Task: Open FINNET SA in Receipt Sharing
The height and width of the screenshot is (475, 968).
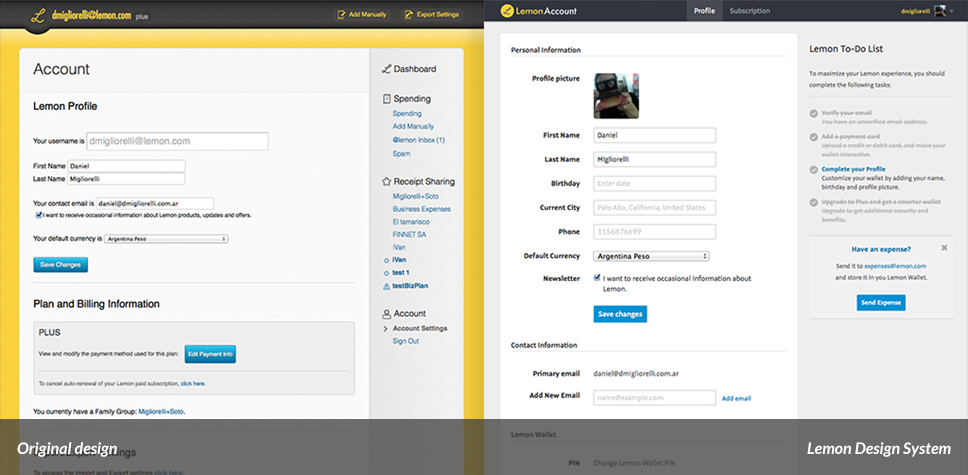Action: (x=409, y=235)
